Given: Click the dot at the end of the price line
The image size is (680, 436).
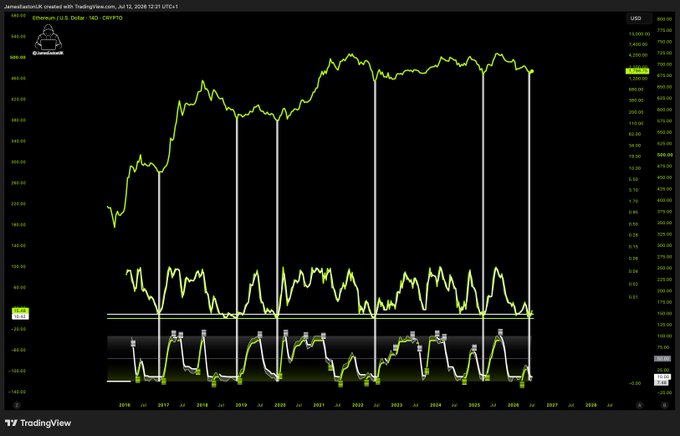Looking at the screenshot, I should pyautogui.click(x=532, y=71).
